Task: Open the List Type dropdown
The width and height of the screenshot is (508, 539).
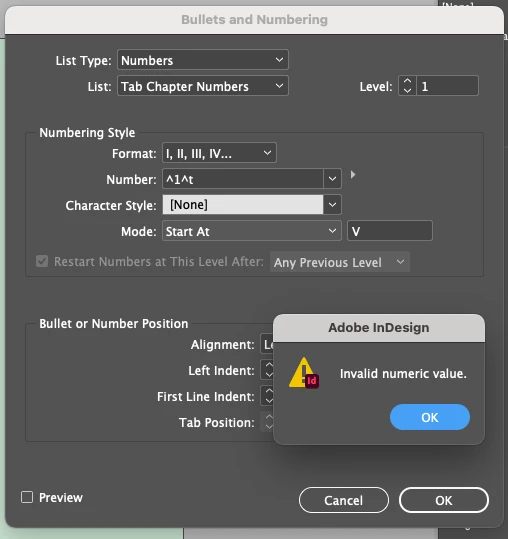Action: 203,60
